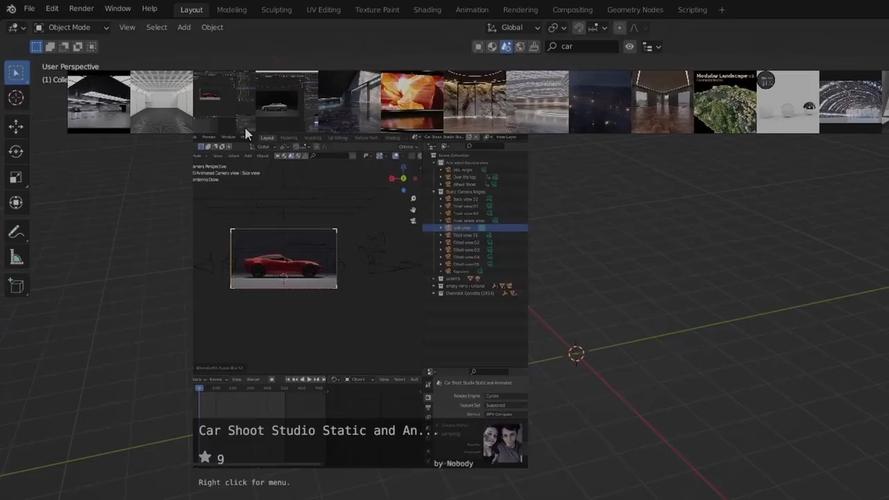This screenshot has width=889, height=500.
Task: Open the Render menu
Action: point(82,9)
